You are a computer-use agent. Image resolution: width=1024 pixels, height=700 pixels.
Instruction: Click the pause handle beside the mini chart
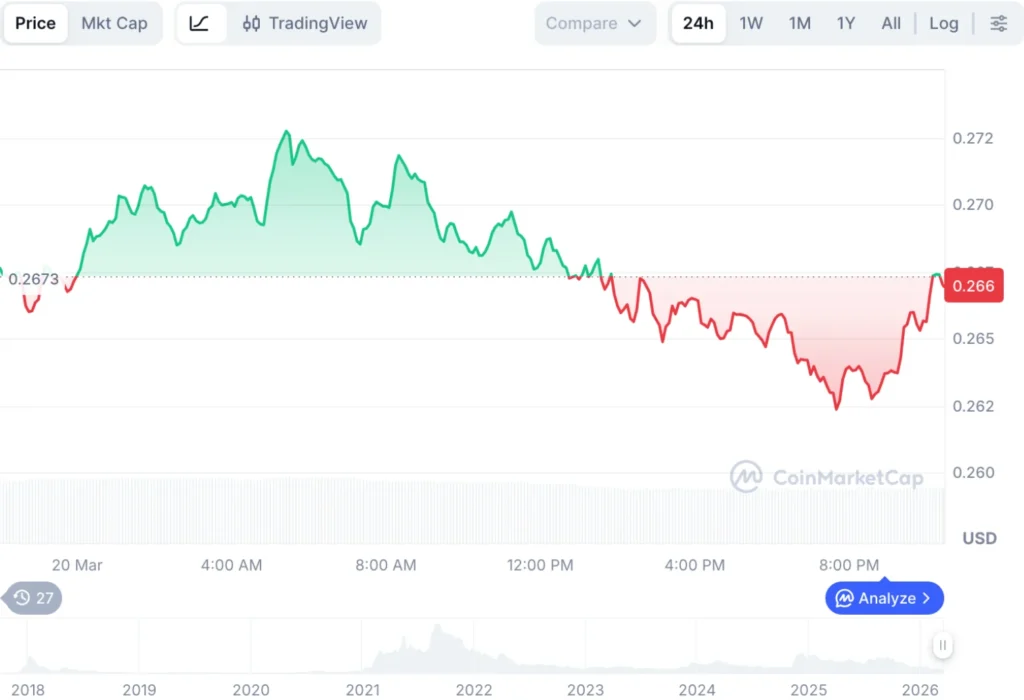pyautogui.click(x=941, y=647)
